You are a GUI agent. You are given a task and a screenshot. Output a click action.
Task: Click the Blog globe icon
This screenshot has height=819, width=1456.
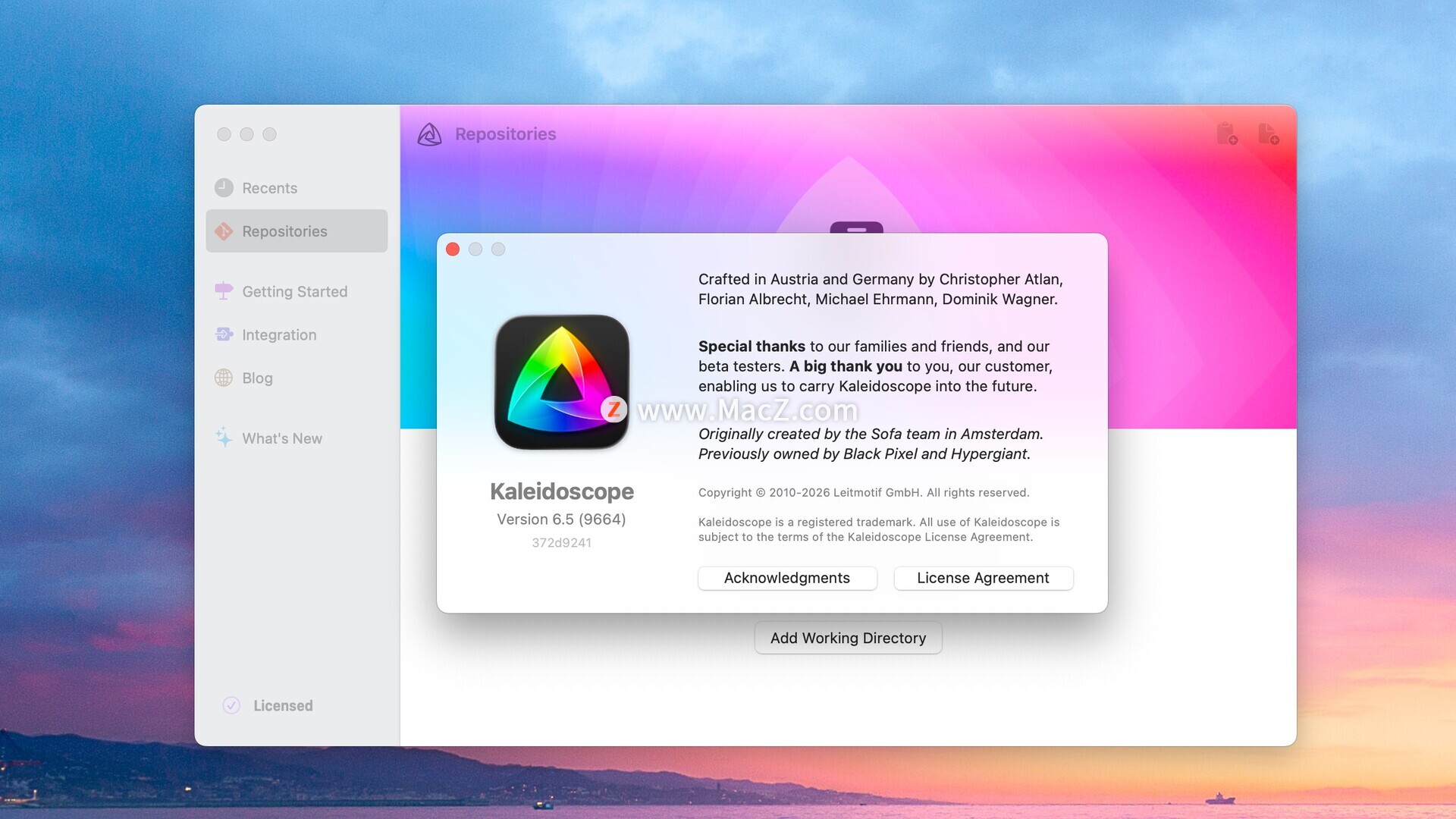coord(224,378)
